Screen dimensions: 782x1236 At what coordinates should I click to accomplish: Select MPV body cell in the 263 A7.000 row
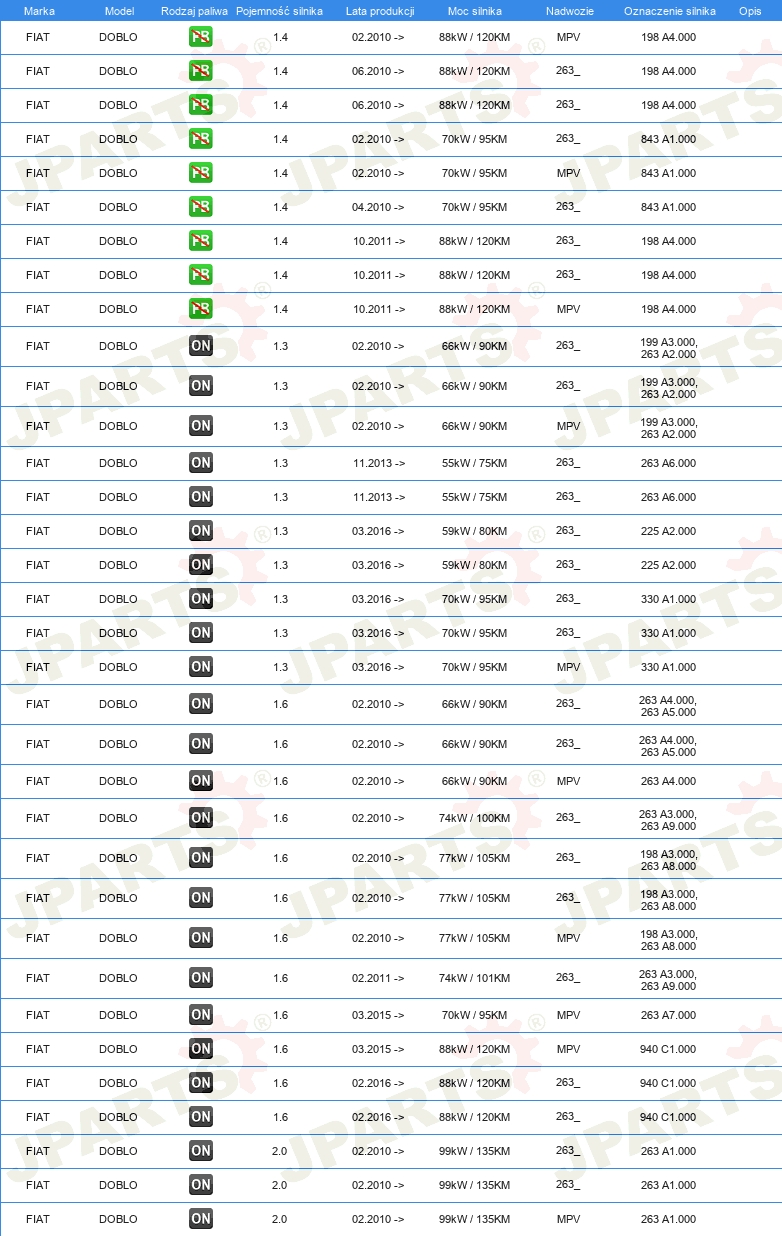[568, 1015]
